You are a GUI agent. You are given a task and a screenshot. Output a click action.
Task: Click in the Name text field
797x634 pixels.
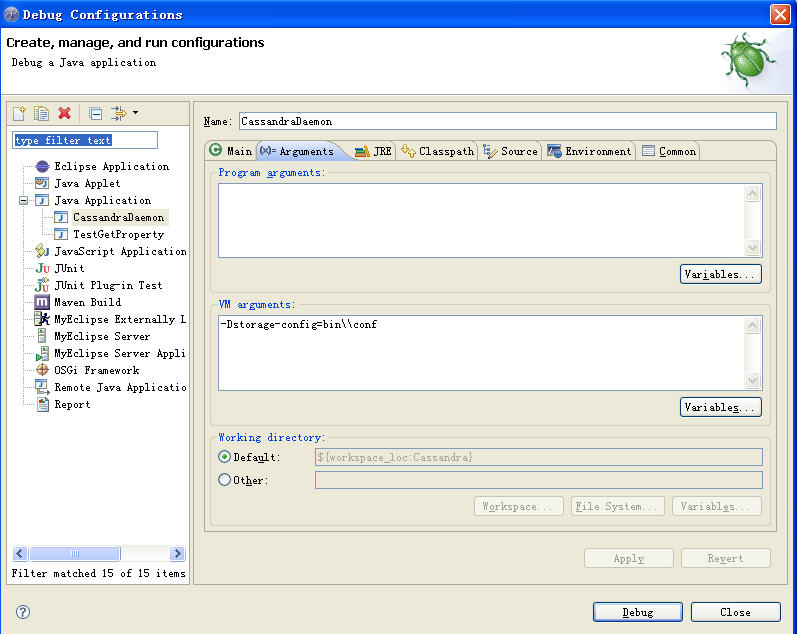point(506,121)
